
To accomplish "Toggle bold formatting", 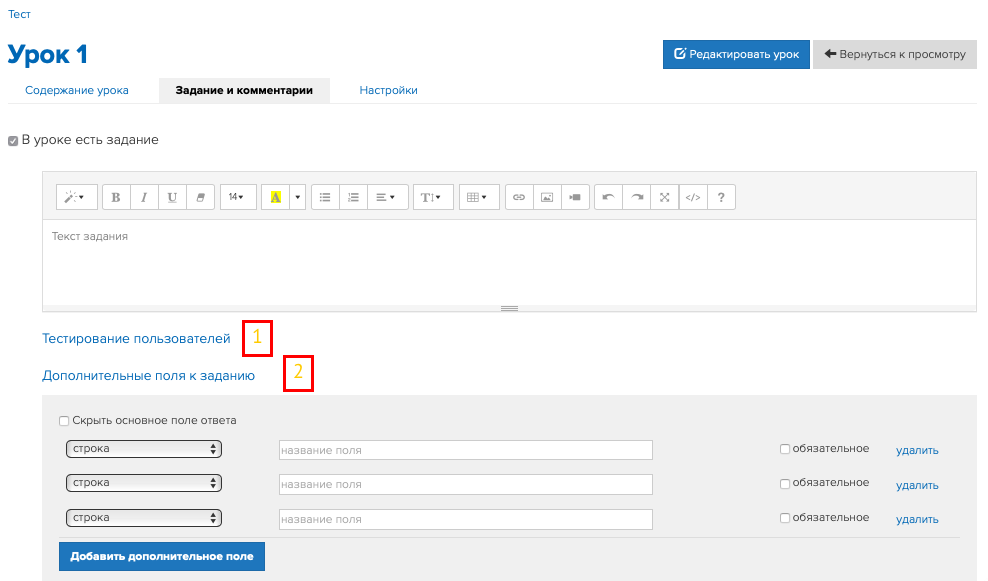I will [x=116, y=197].
